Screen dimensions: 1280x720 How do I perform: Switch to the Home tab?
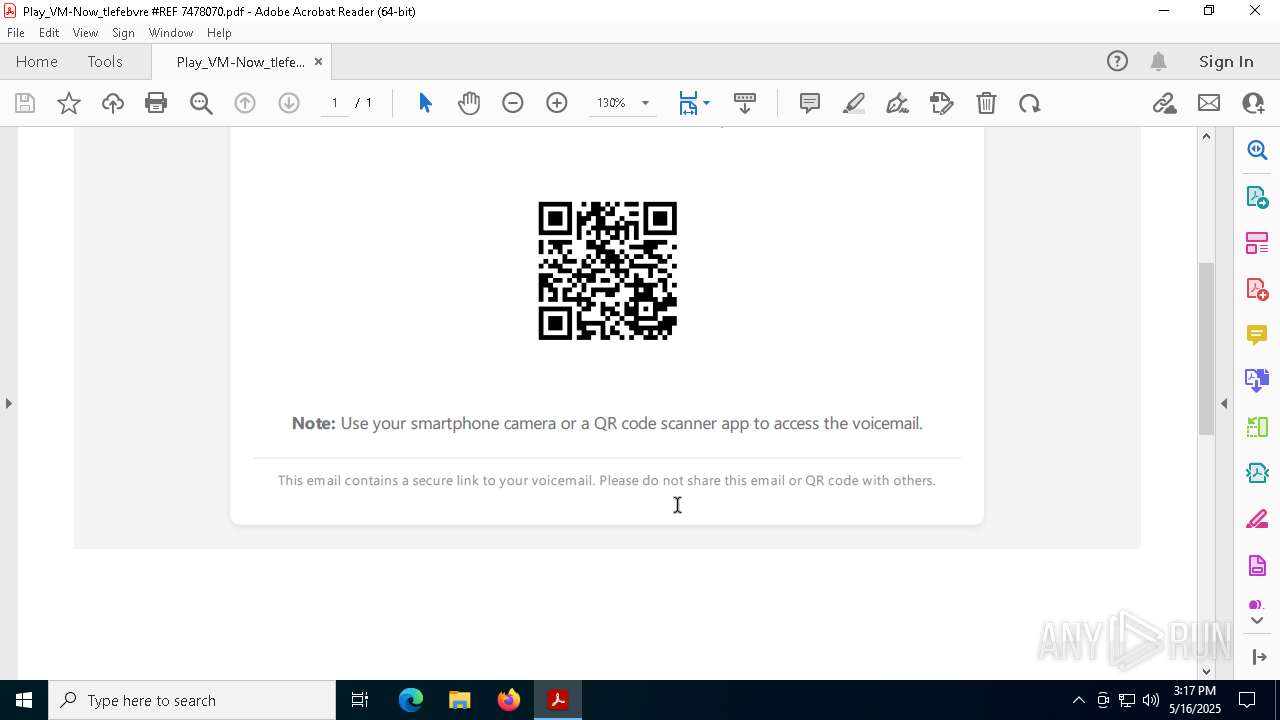click(x=37, y=61)
